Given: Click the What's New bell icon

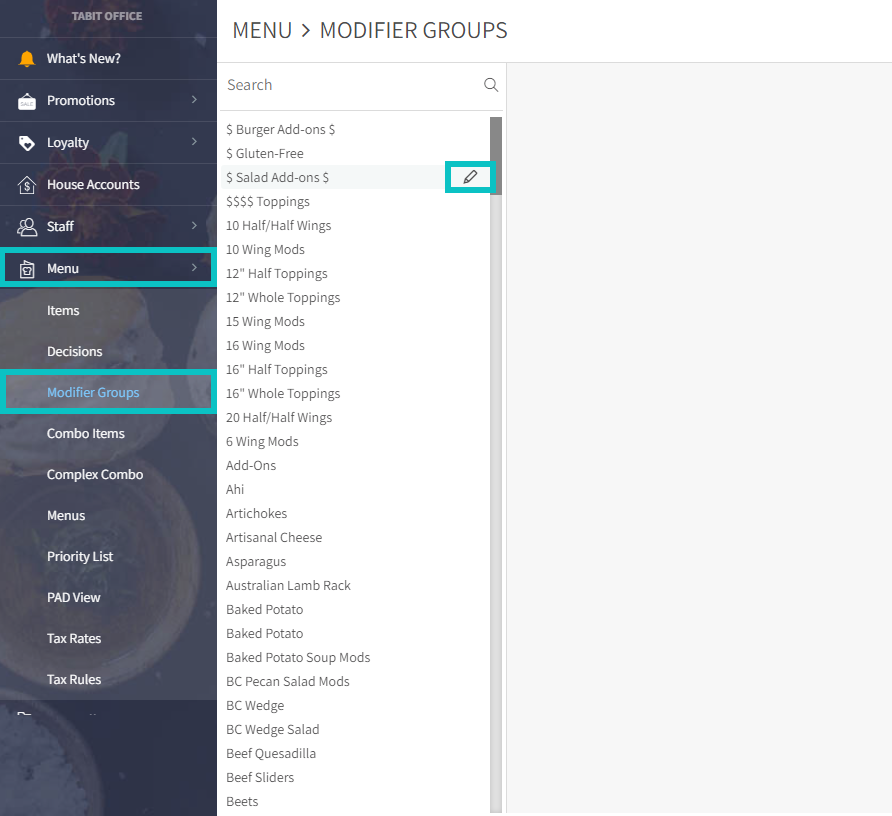Looking at the screenshot, I should [27, 59].
